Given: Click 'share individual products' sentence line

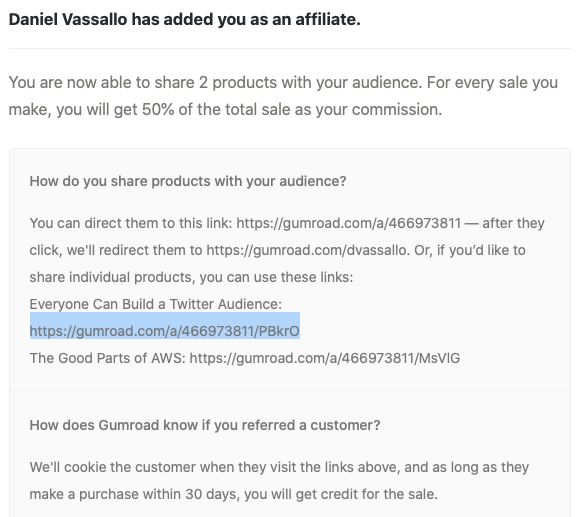Looking at the screenshot, I should [191, 278].
